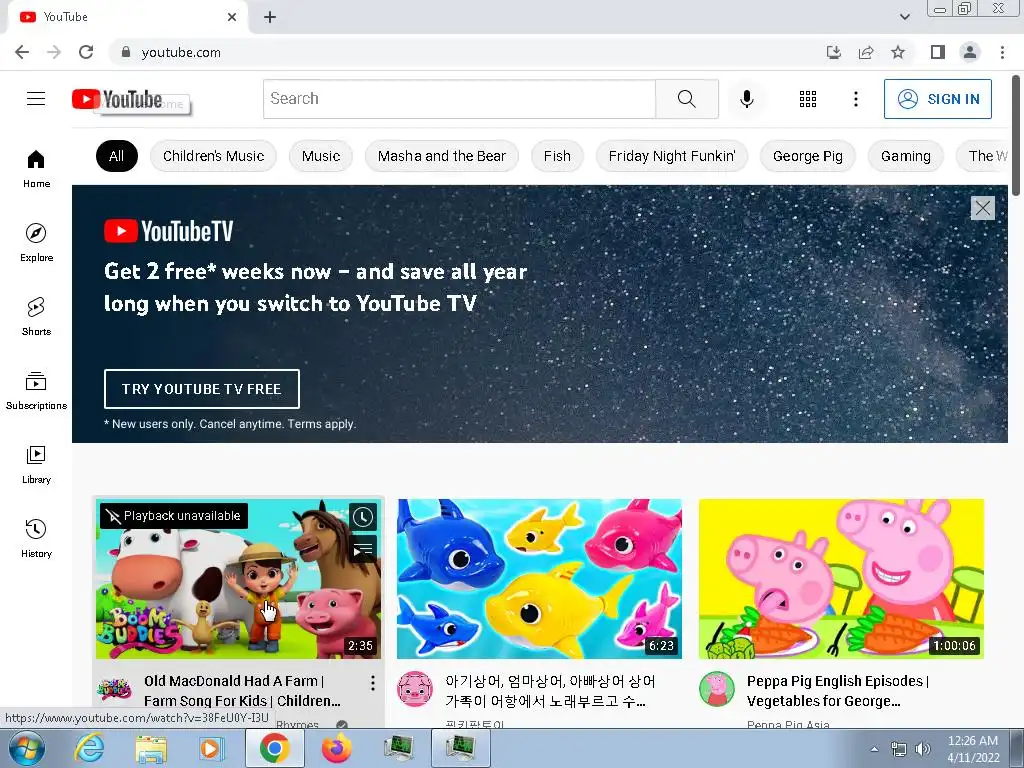1024x768 pixels.
Task: Open the Korean baby shark video title
Action: pyautogui.click(x=550, y=691)
